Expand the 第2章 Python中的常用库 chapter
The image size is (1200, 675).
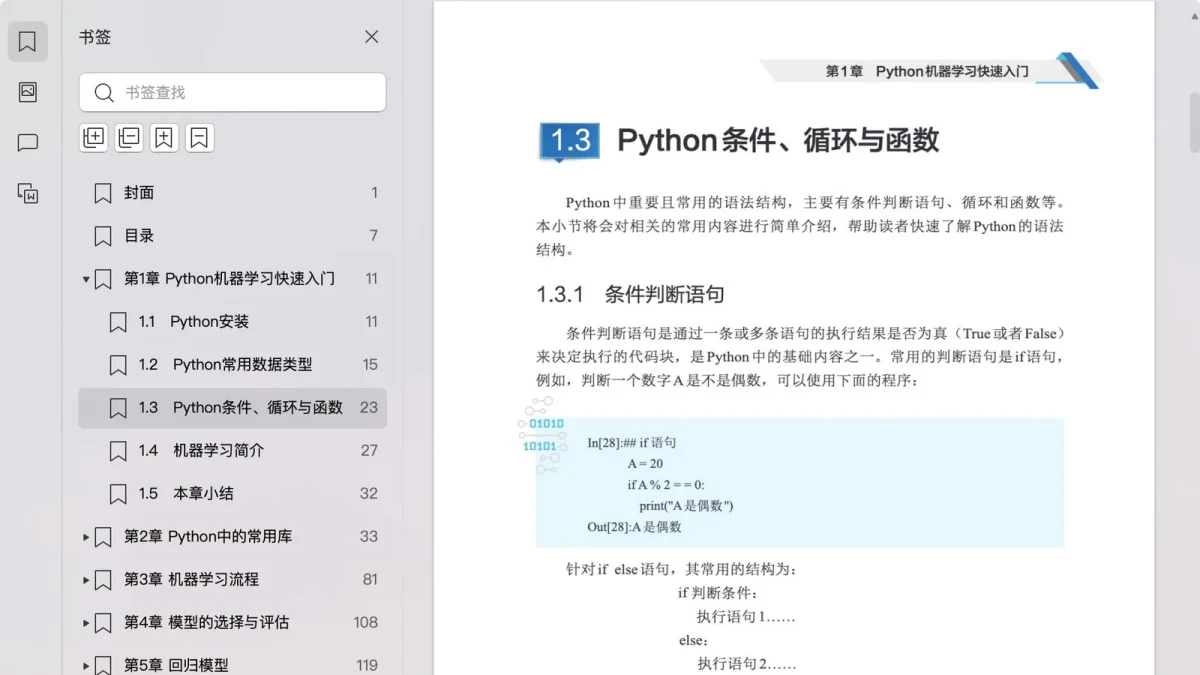[x=86, y=537]
